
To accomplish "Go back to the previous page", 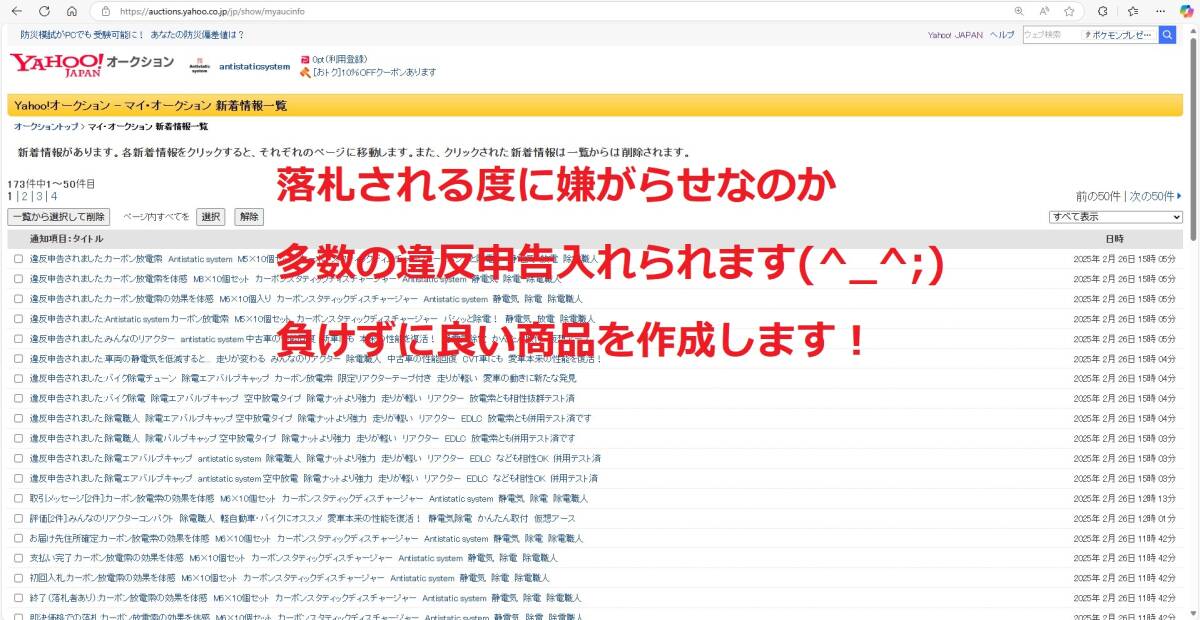I will click(16, 11).
